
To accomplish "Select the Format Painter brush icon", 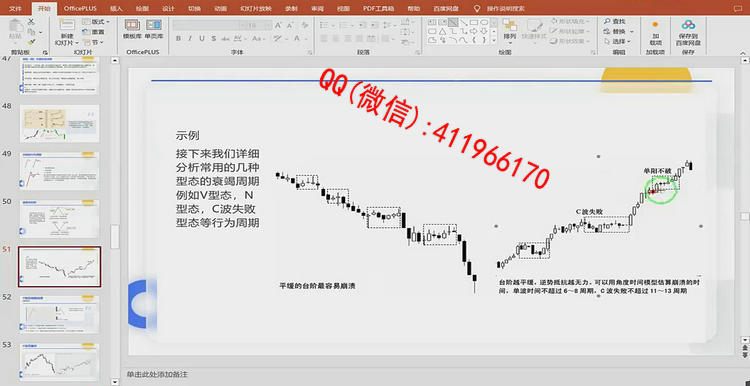I will [31, 43].
